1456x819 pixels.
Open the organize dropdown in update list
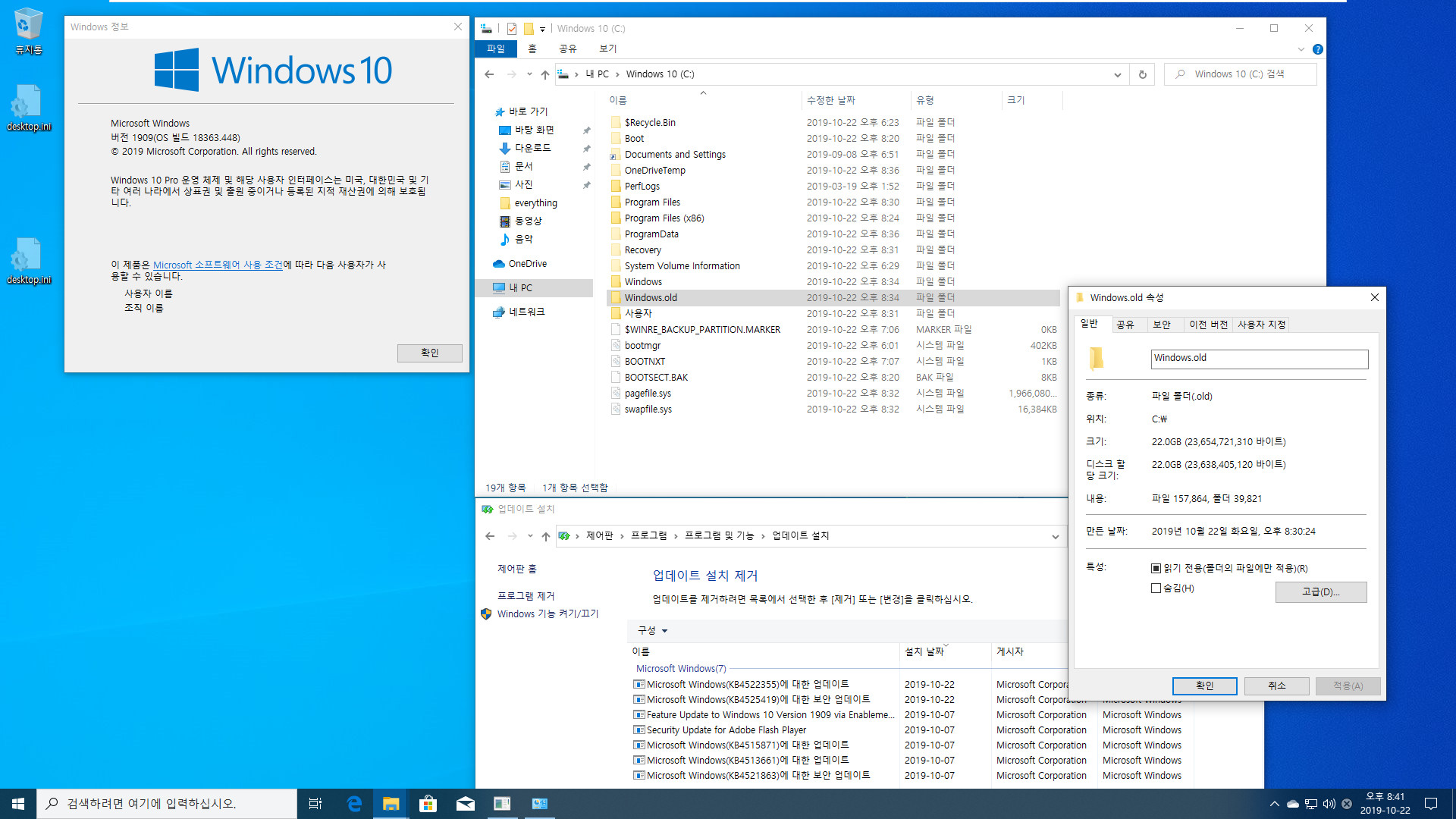652,630
